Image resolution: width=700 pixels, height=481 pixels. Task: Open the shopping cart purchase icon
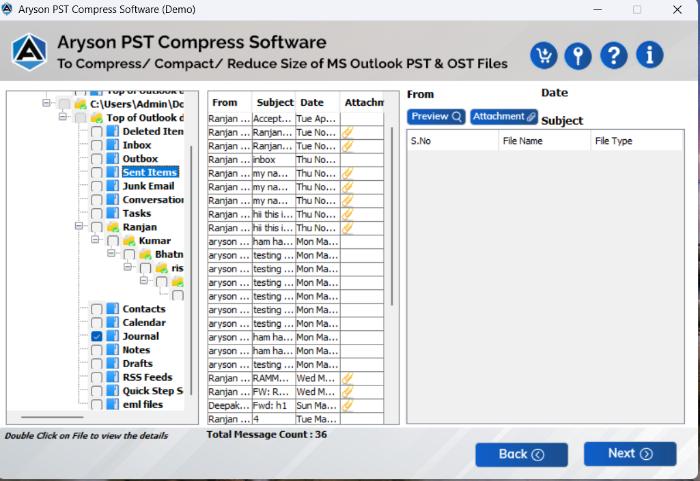[x=543, y=56]
